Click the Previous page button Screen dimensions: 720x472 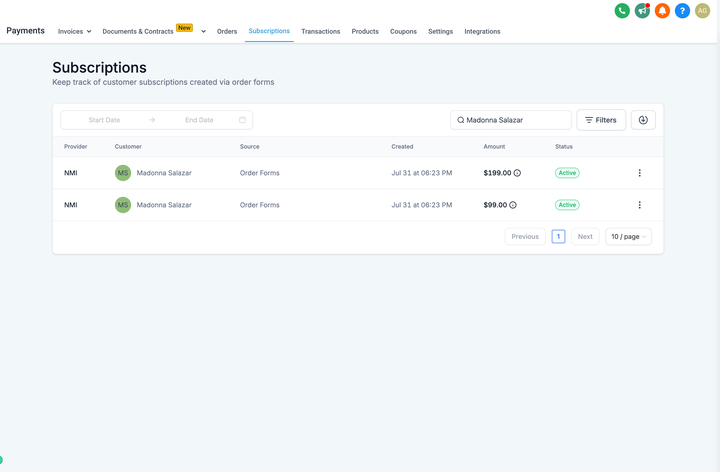pos(525,236)
